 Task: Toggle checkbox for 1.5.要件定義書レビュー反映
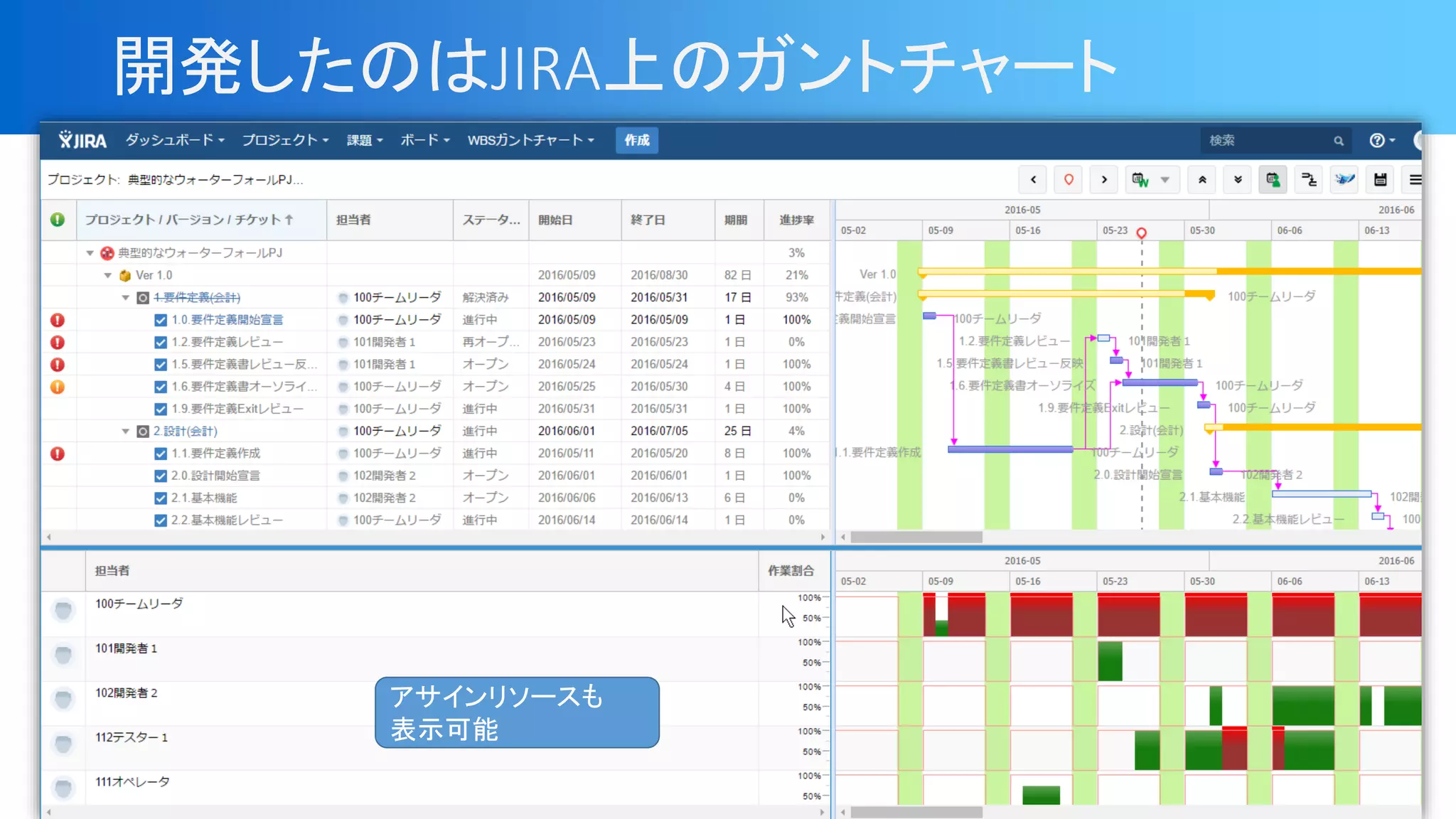click(161, 365)
